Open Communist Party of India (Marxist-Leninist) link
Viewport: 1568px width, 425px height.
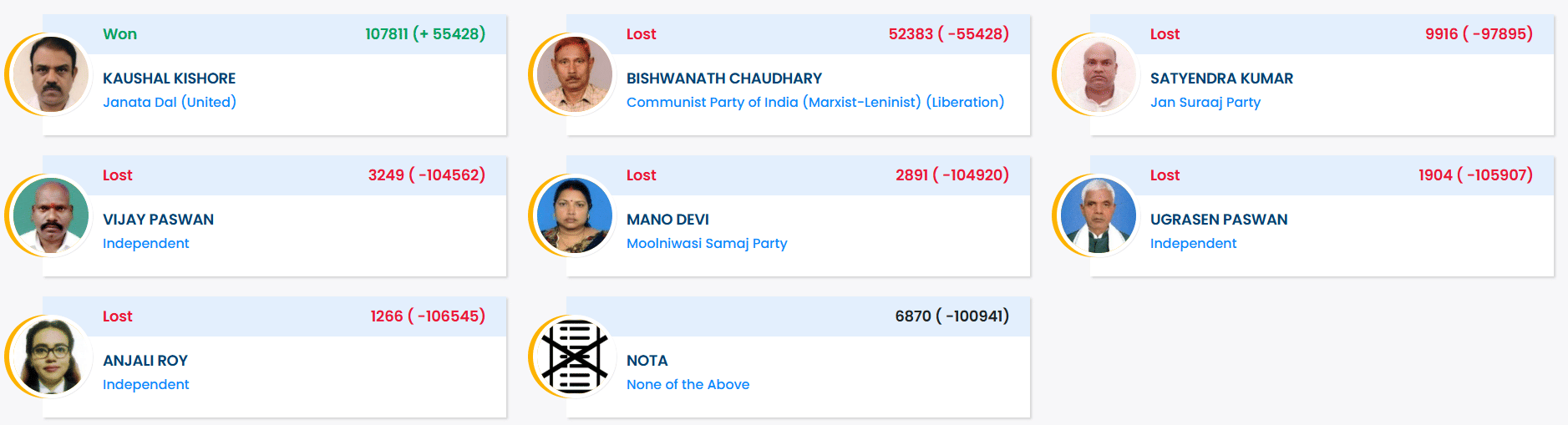pos(814,102)
